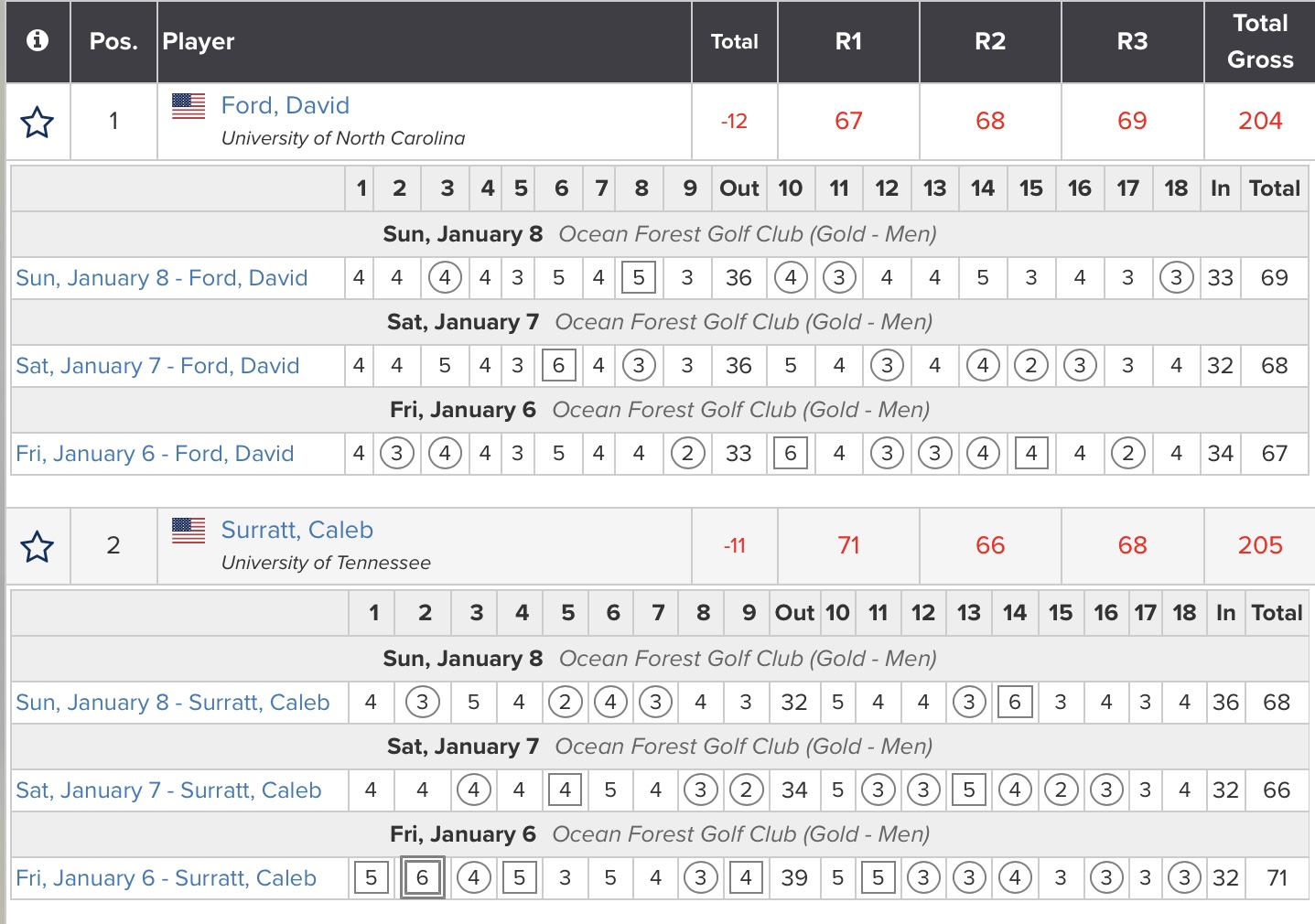Collapse Surratt's row by clicking his 205 total

(1259, 545)
